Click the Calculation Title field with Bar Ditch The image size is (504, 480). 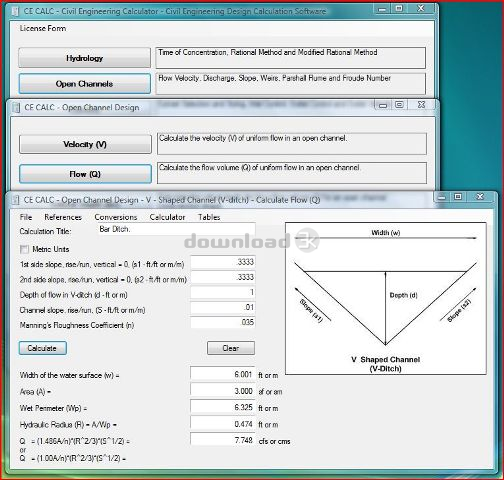click(x=176, y=230)
